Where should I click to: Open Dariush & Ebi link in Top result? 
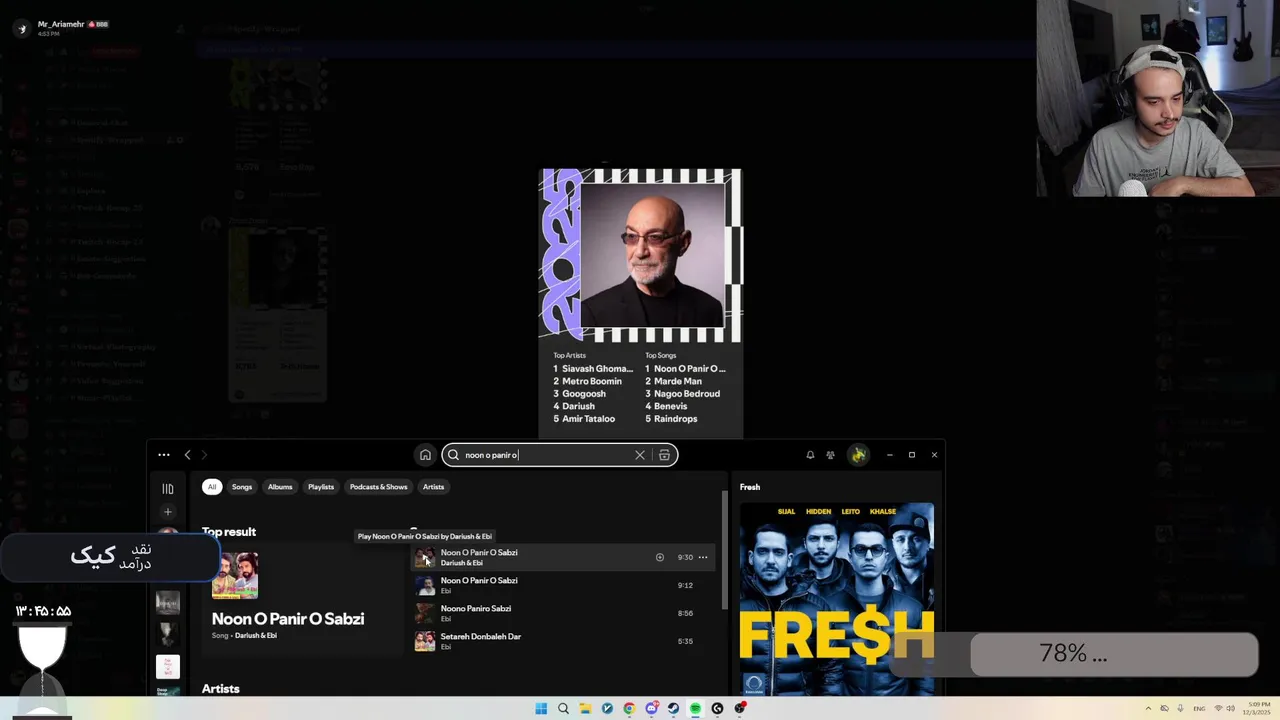[x=256, y=636]
